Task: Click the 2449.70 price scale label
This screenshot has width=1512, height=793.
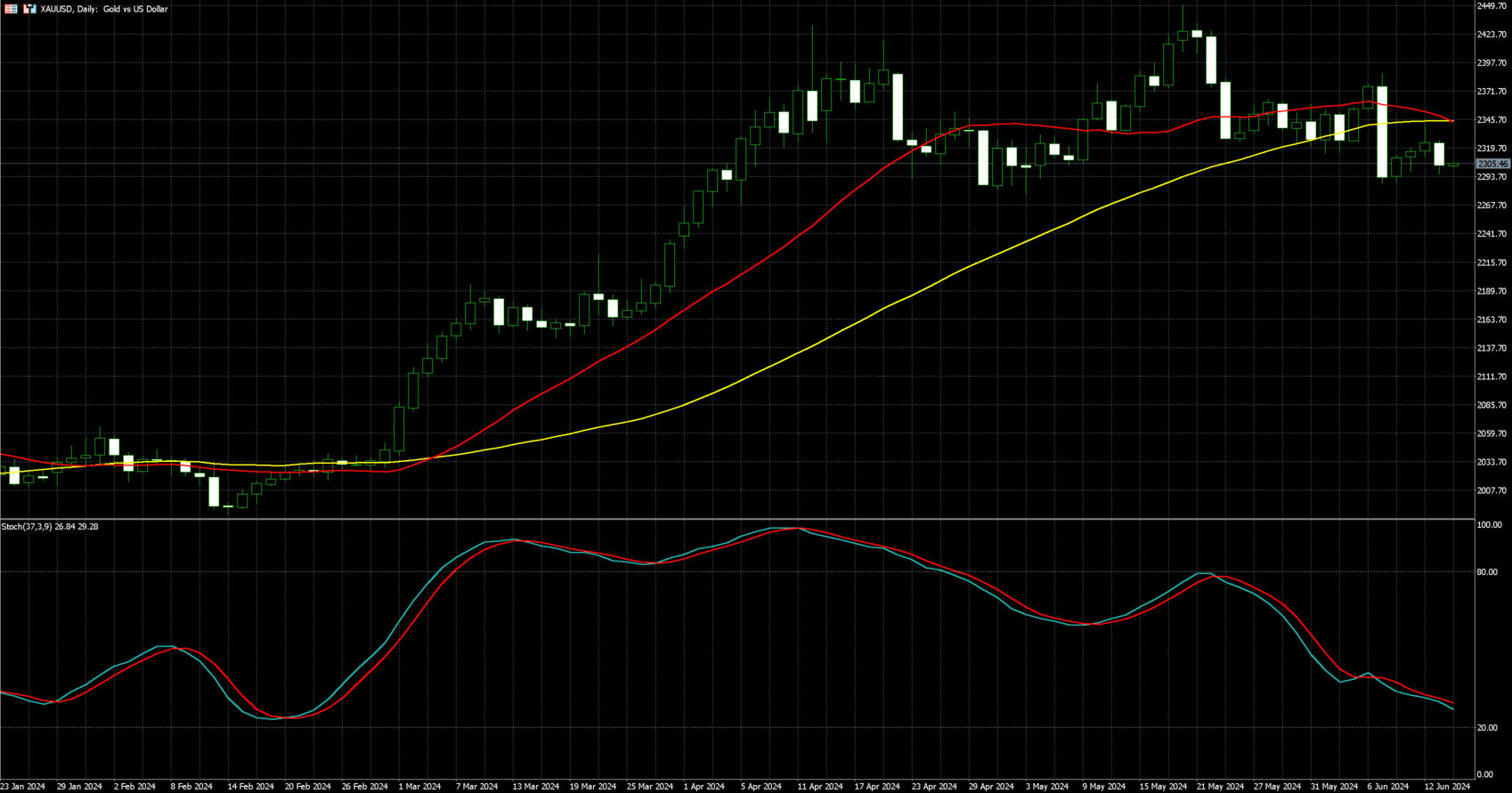Action: pos(1492,6)
